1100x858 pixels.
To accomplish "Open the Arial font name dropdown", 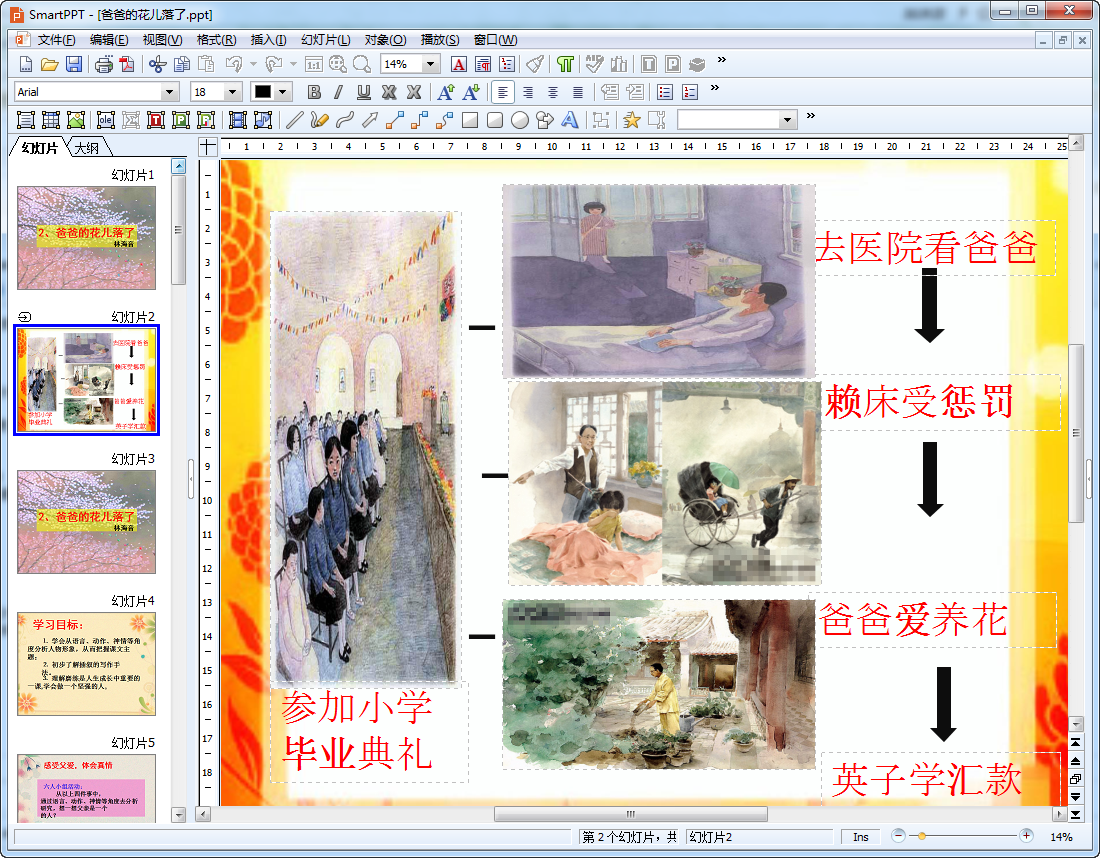I will click(169, 92).
